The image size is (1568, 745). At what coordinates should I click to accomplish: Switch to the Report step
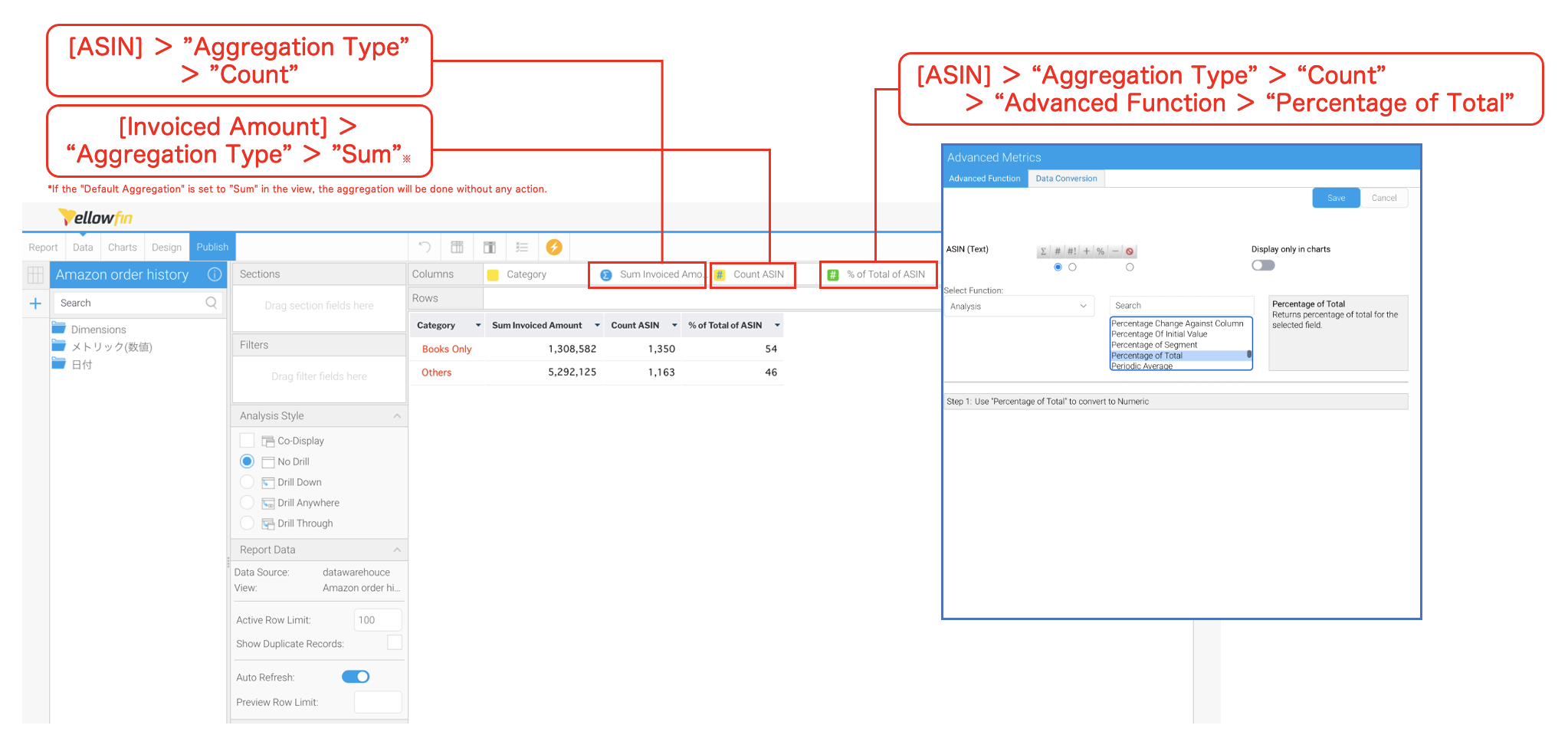pyautogui.click(x=43, y=248)
